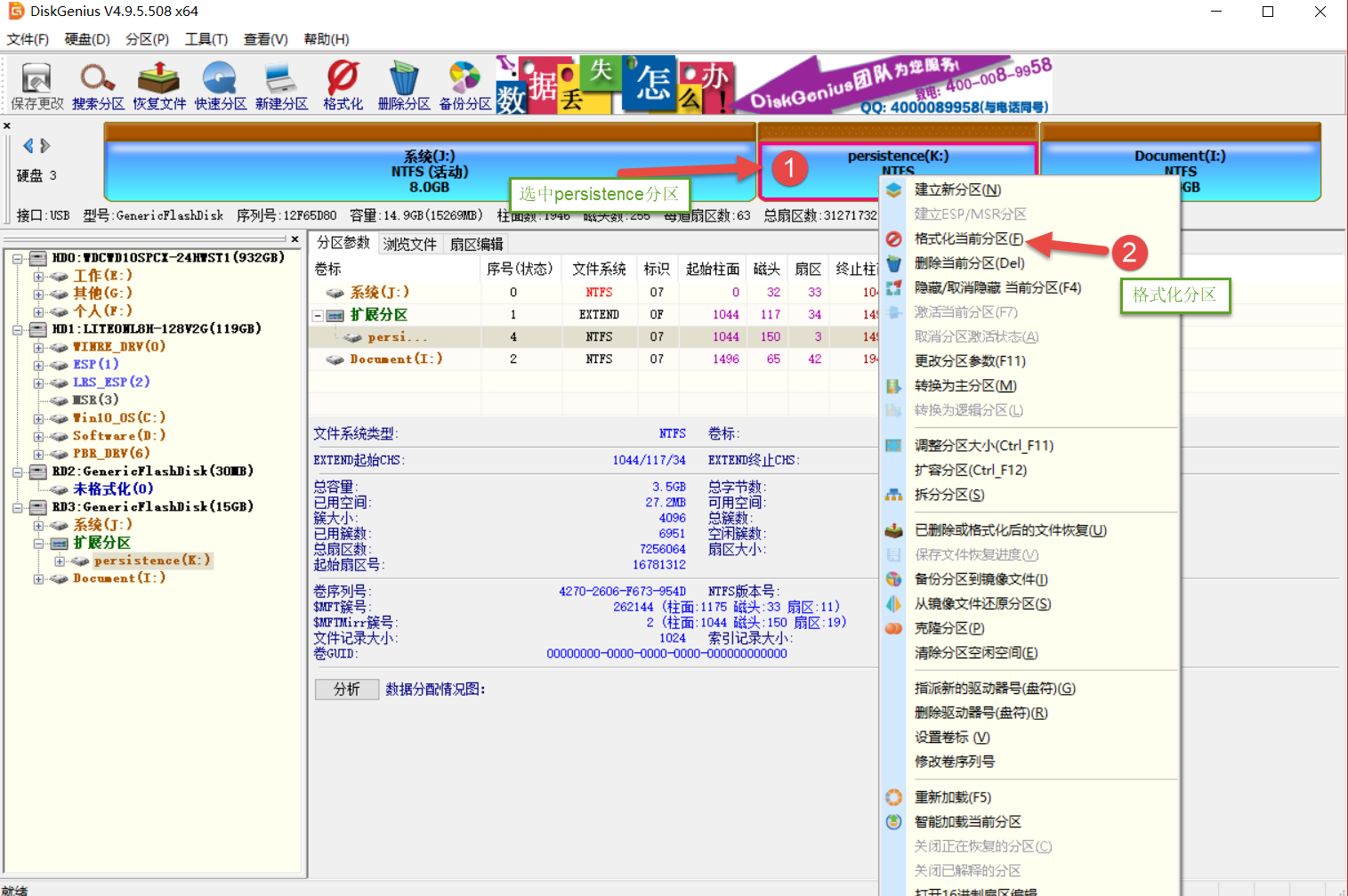Viewport: 1348px width, 896px height.
Task: Click Quick Partition (快速分区) toolbar icon
Action: (220, 86)
